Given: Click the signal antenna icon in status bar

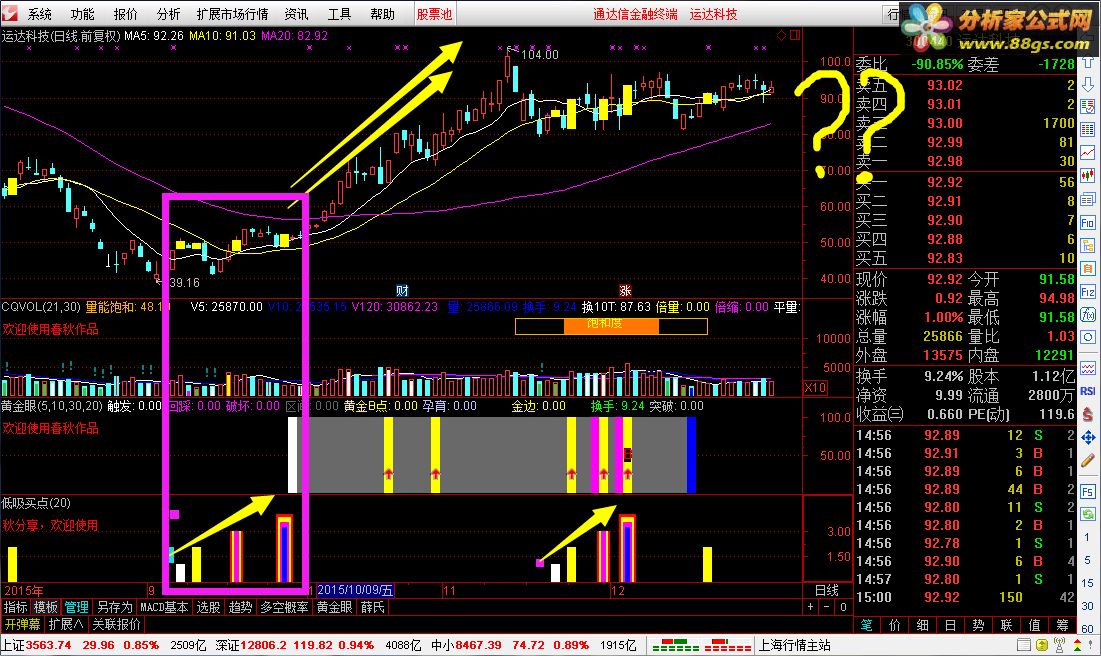Looking at the screenshot, I should pyautogui.click(x=1060, y=645).
